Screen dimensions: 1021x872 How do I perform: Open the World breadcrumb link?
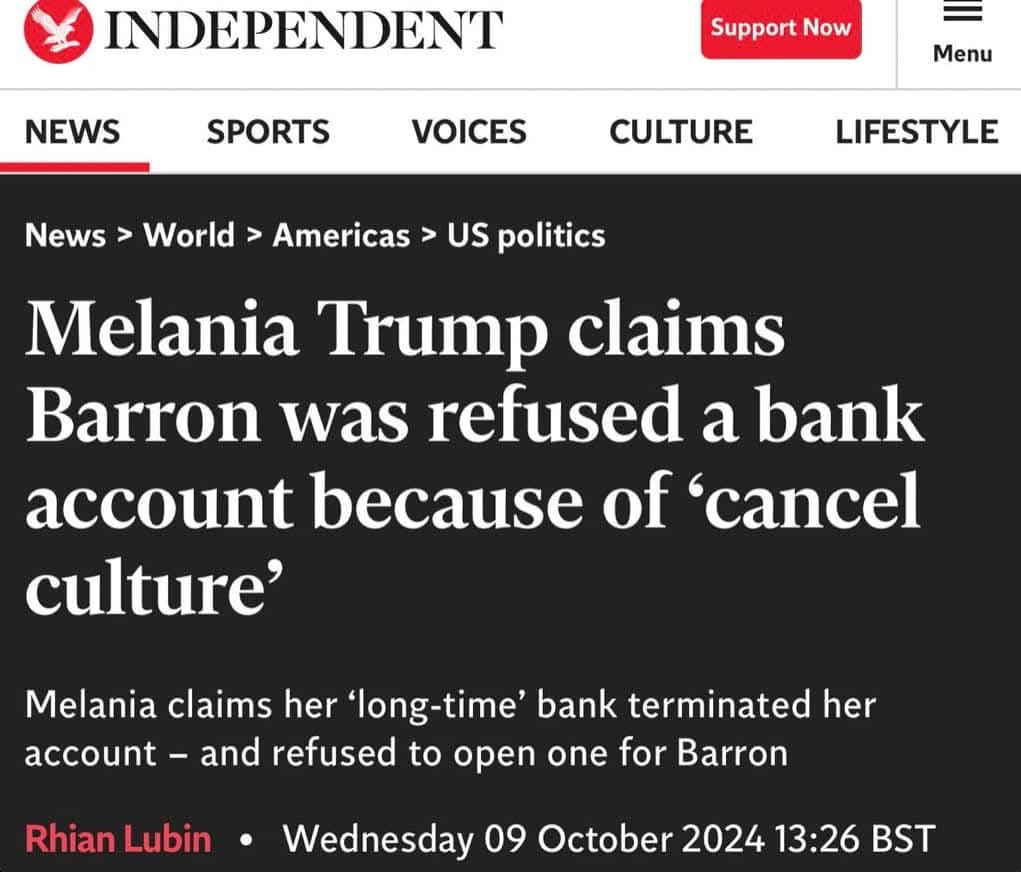[x=189, y=236]
